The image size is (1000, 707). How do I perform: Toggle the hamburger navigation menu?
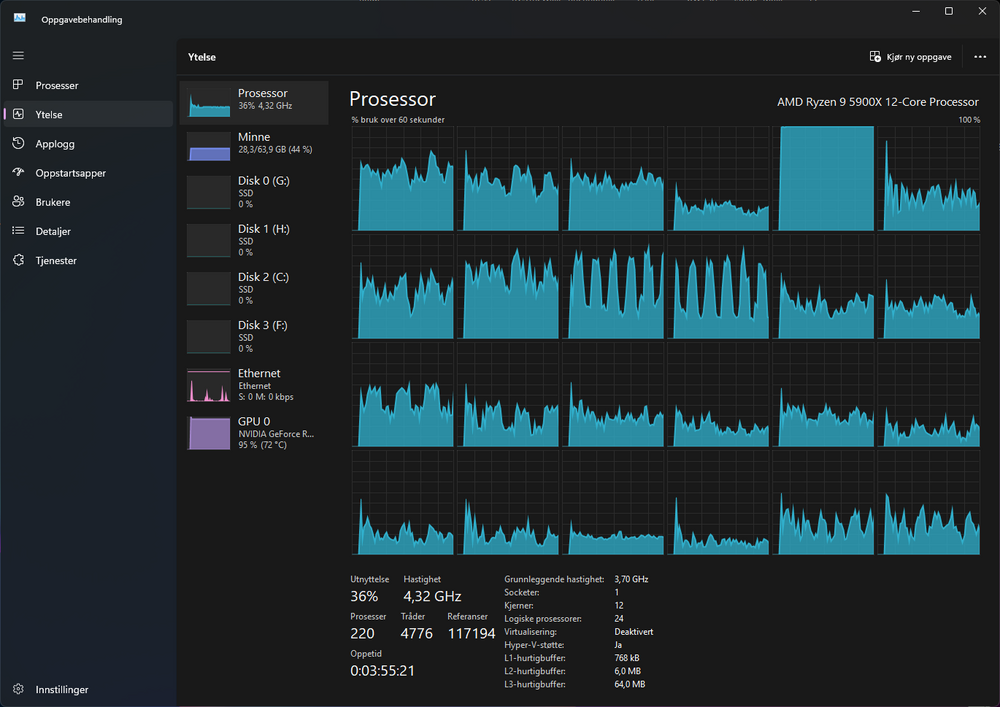tap(18, 55)
